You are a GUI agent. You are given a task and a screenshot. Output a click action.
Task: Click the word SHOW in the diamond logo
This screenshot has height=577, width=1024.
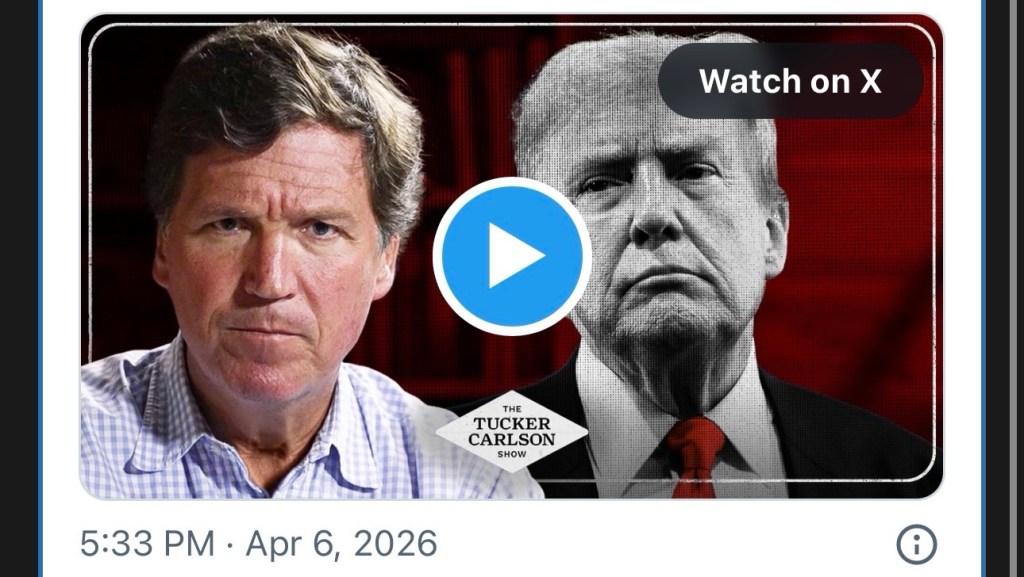pyautogui.click(x=512, y=454)
